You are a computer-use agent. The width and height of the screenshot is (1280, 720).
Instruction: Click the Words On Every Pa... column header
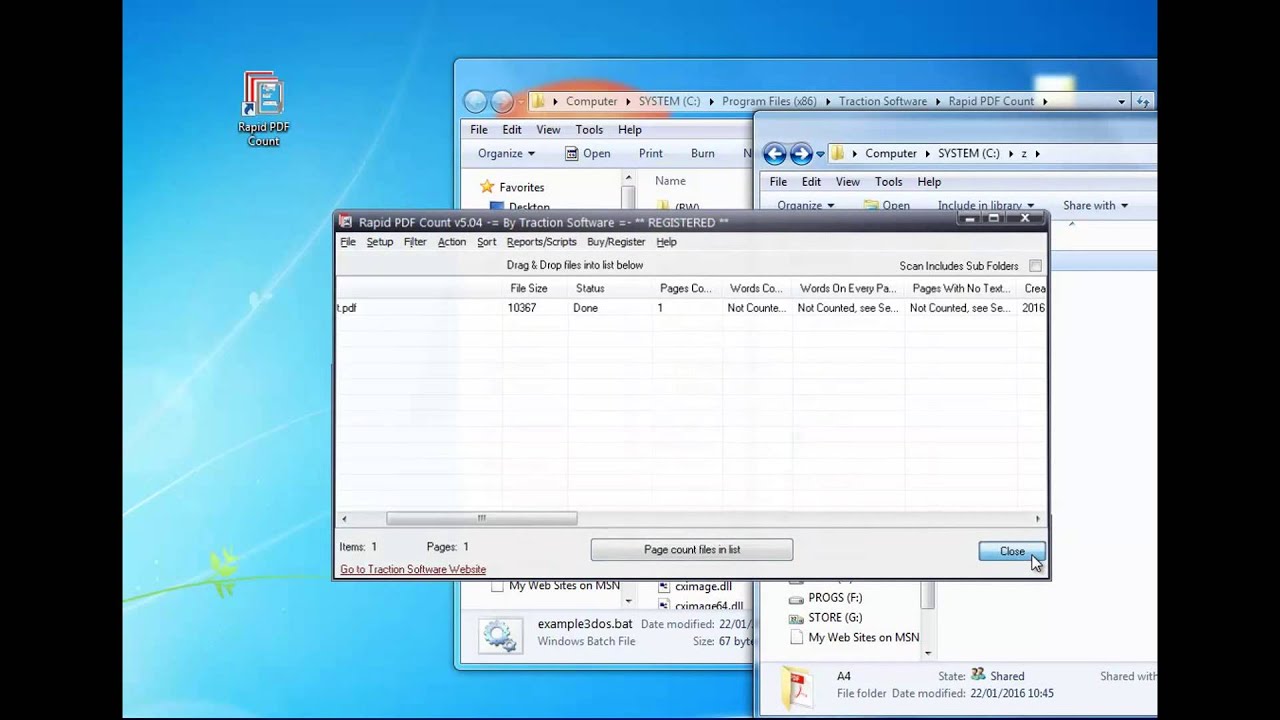(x=848, y=288)
